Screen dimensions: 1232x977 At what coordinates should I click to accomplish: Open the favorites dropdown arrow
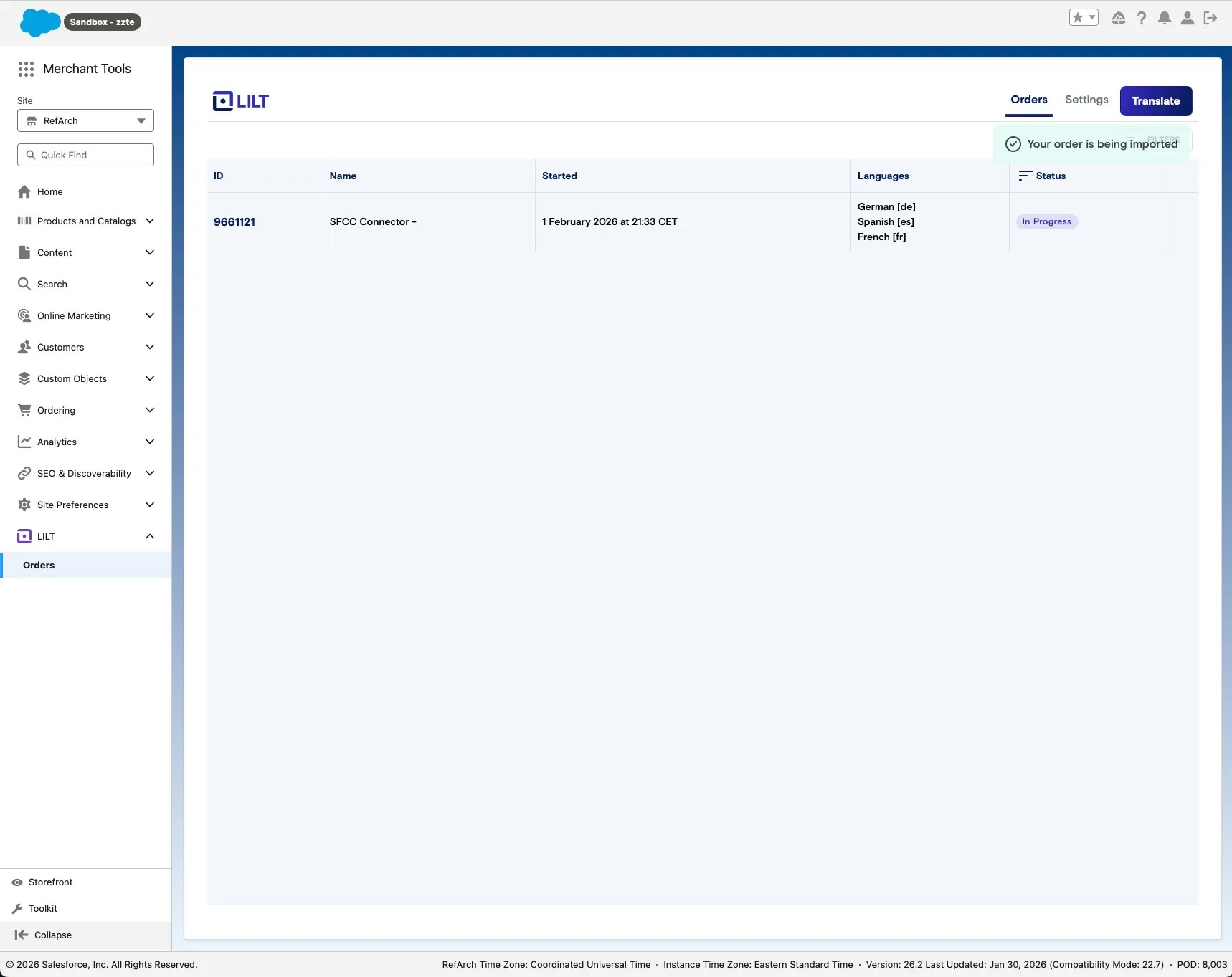point(1092,18)
